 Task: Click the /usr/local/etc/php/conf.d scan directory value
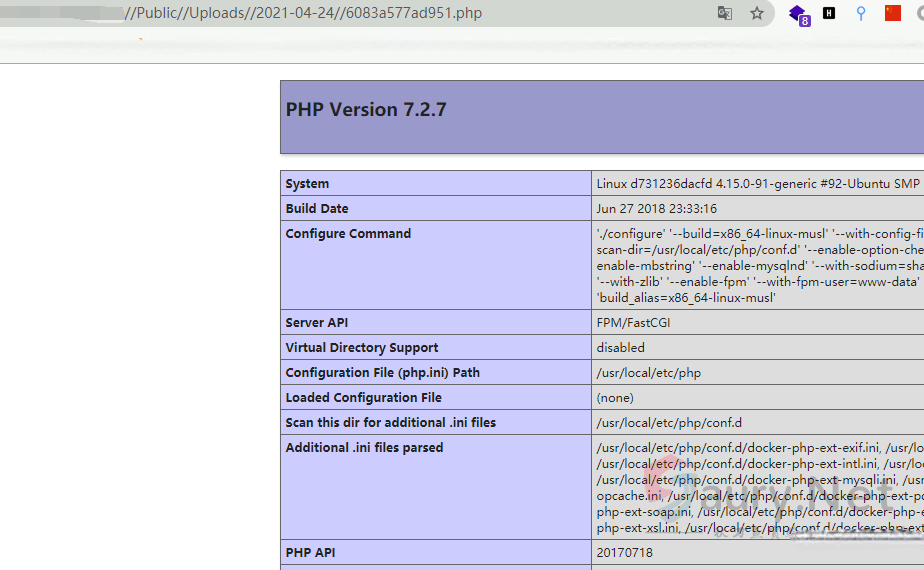pyautogui.click(x=669, y=423)
